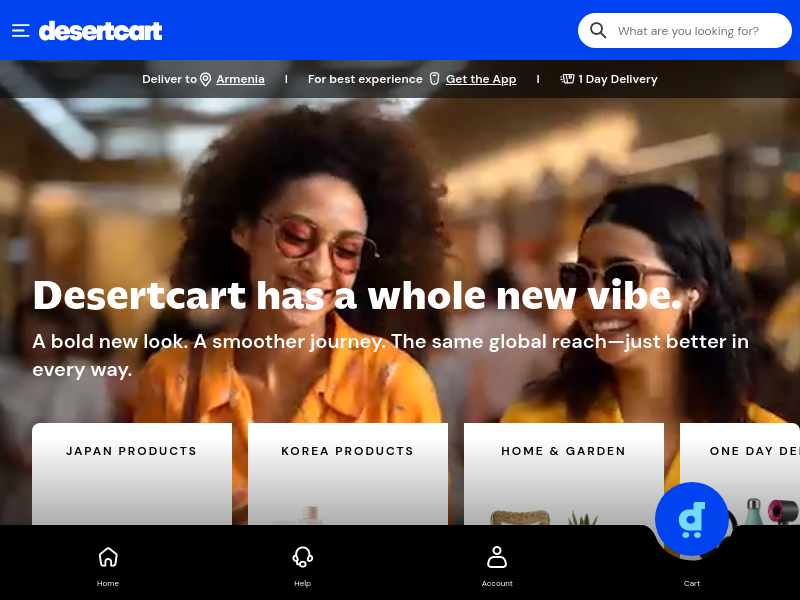
Task: Tap the floating blue cart button
Action: 692,519
